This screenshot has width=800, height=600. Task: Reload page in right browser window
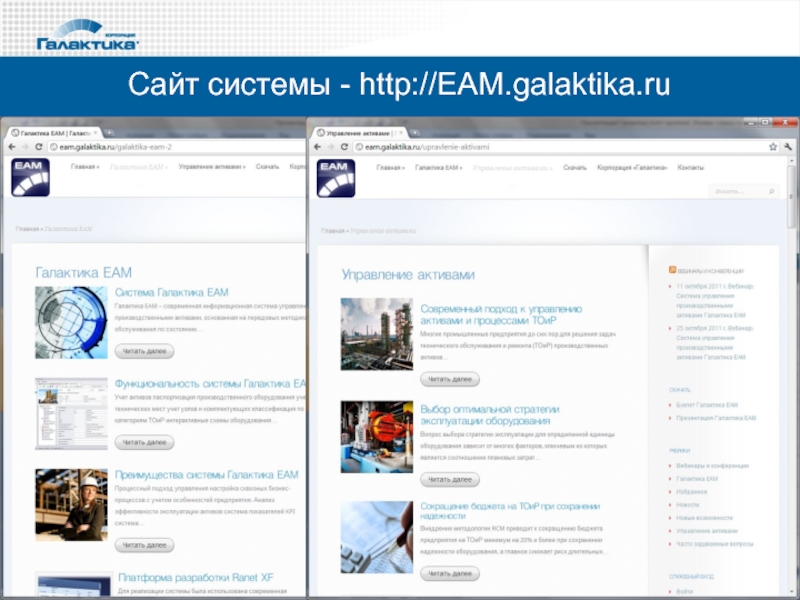point(344,147)
